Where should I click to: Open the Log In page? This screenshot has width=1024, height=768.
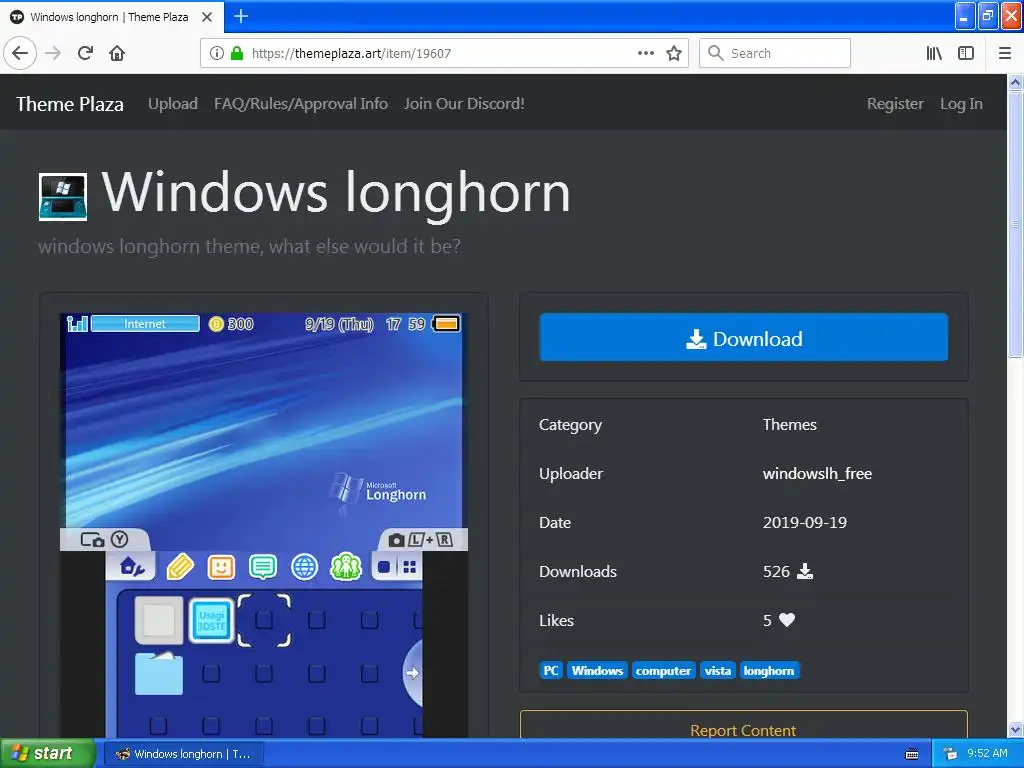coord(961,104)
